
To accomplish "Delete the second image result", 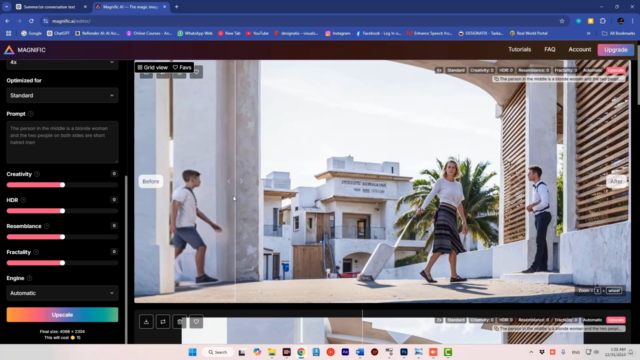I will (180, 322).
